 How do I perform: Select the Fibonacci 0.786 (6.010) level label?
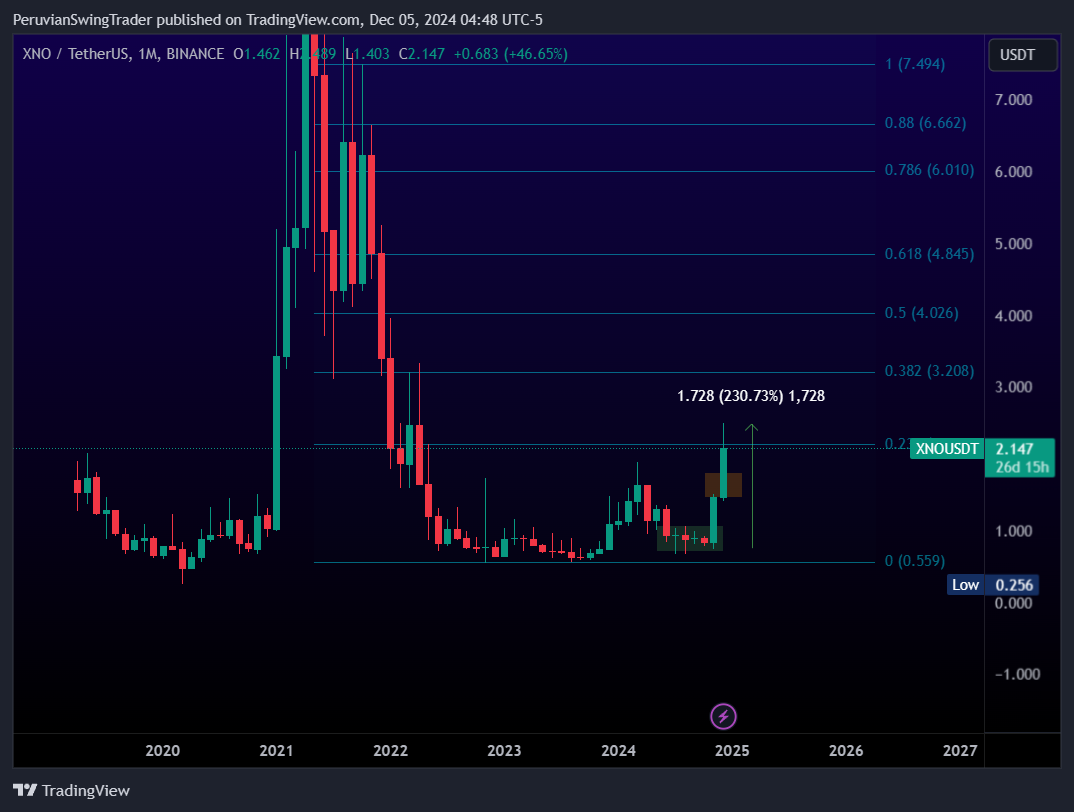[x=929, y=170]
